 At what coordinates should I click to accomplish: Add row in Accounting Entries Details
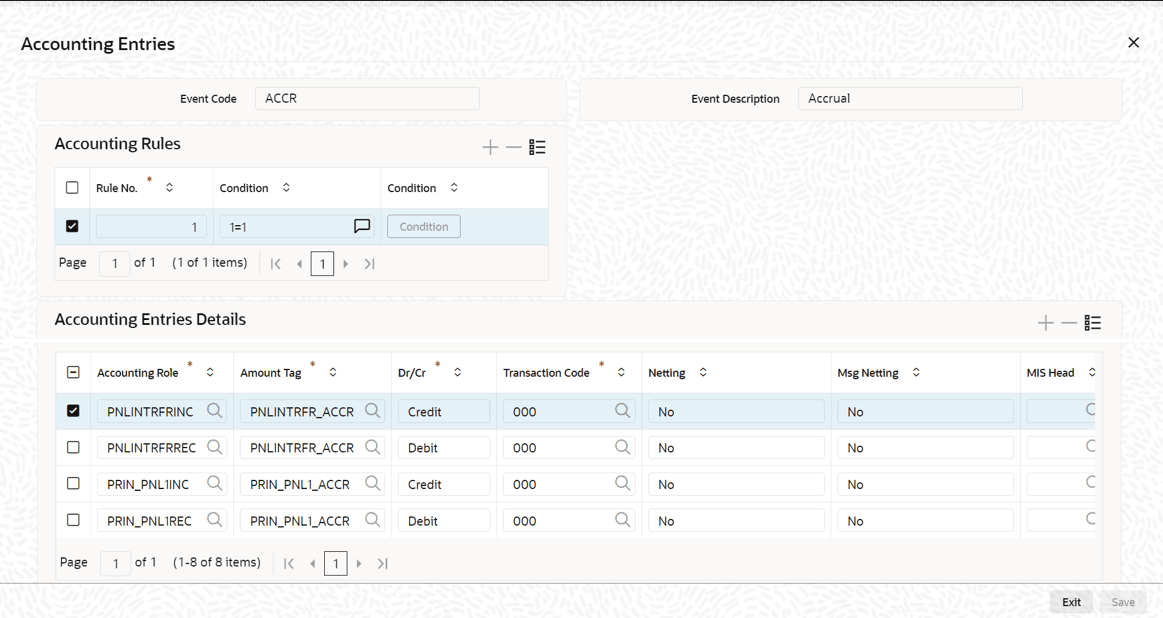tap(1046, 323)
